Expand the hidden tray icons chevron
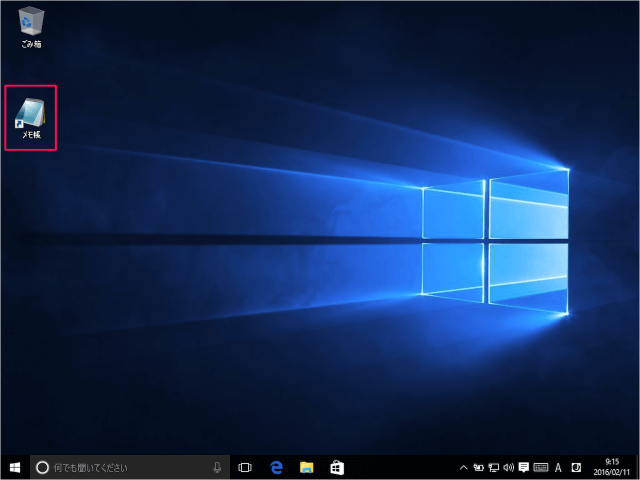The height and width of the screenshot is (480, 640). (463, 468)
